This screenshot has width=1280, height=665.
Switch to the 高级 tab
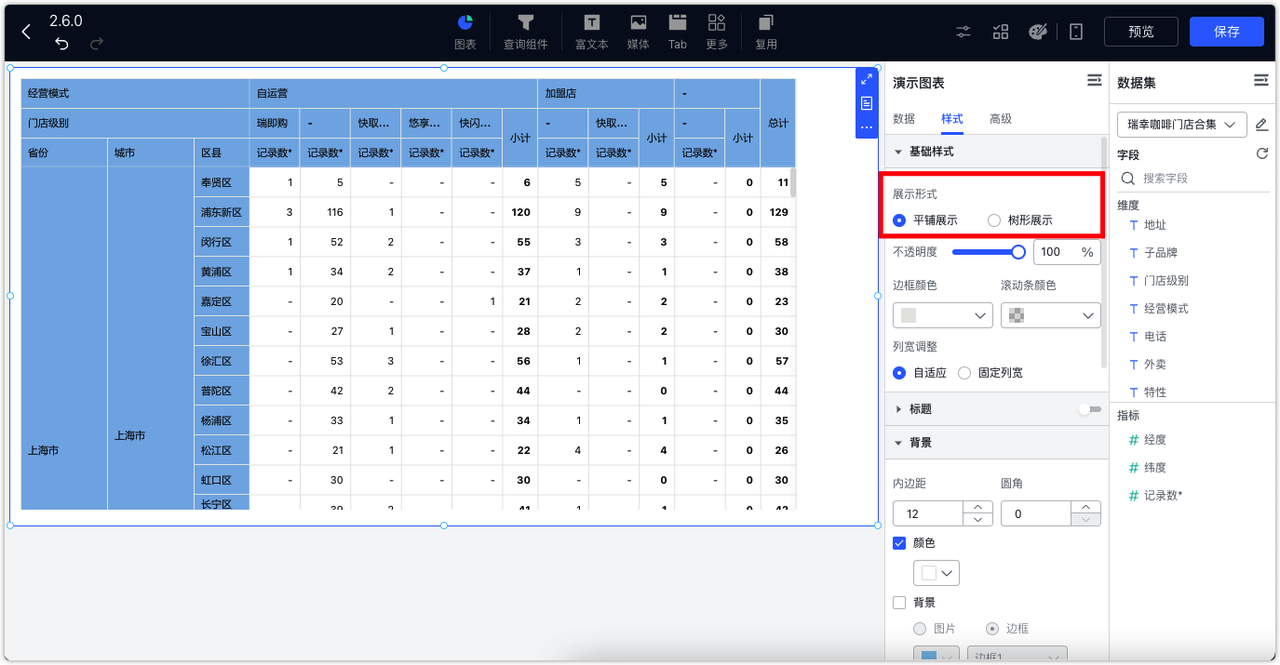click(999, 118)
